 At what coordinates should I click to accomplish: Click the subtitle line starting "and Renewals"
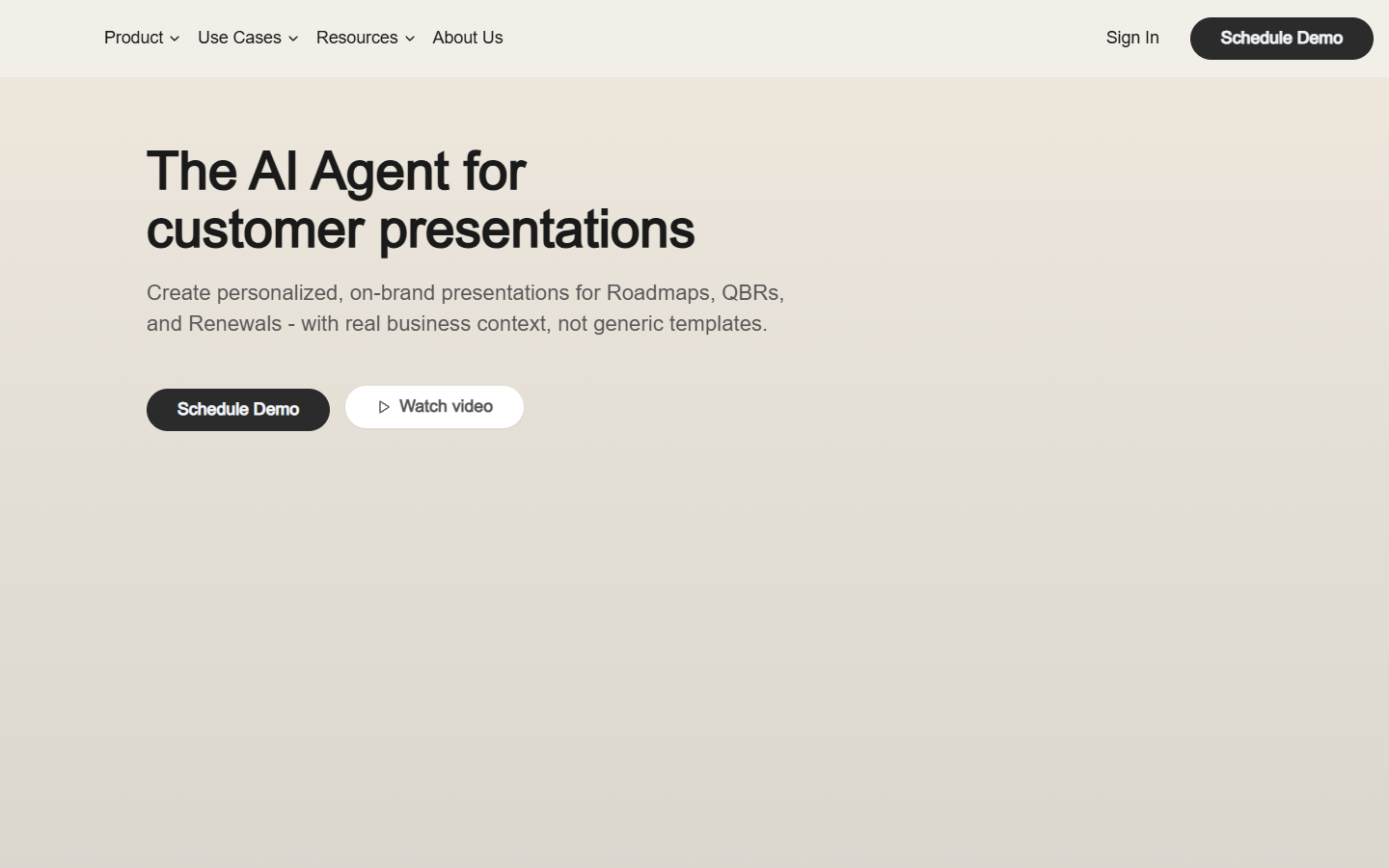(x=457, y=323)
